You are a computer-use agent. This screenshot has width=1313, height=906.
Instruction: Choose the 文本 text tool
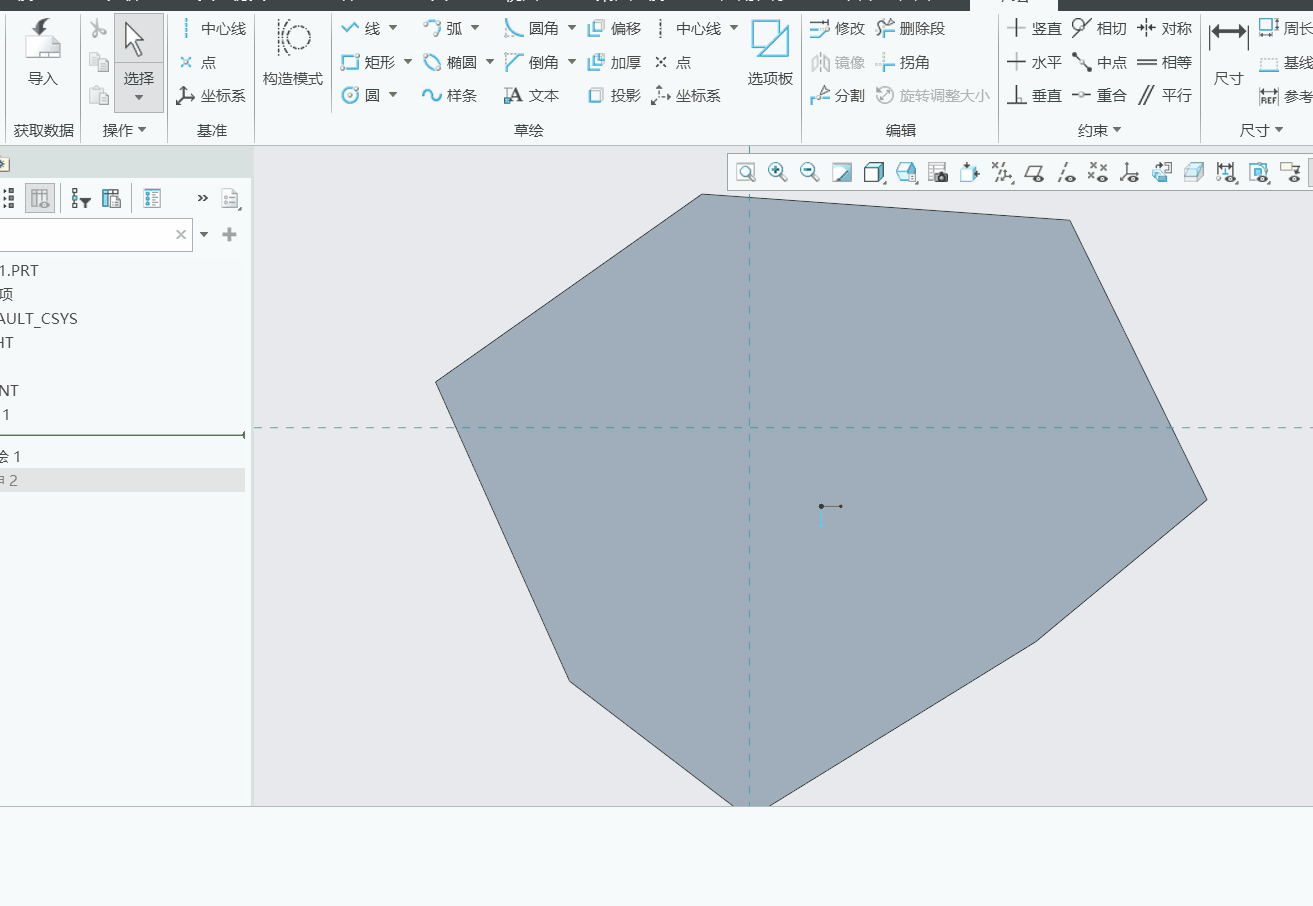[532, 95]
